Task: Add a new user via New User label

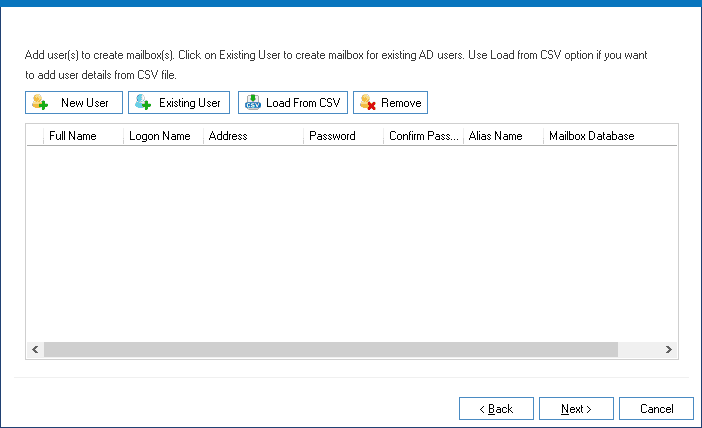Action: pyautogui.click(x=85, y=103)
